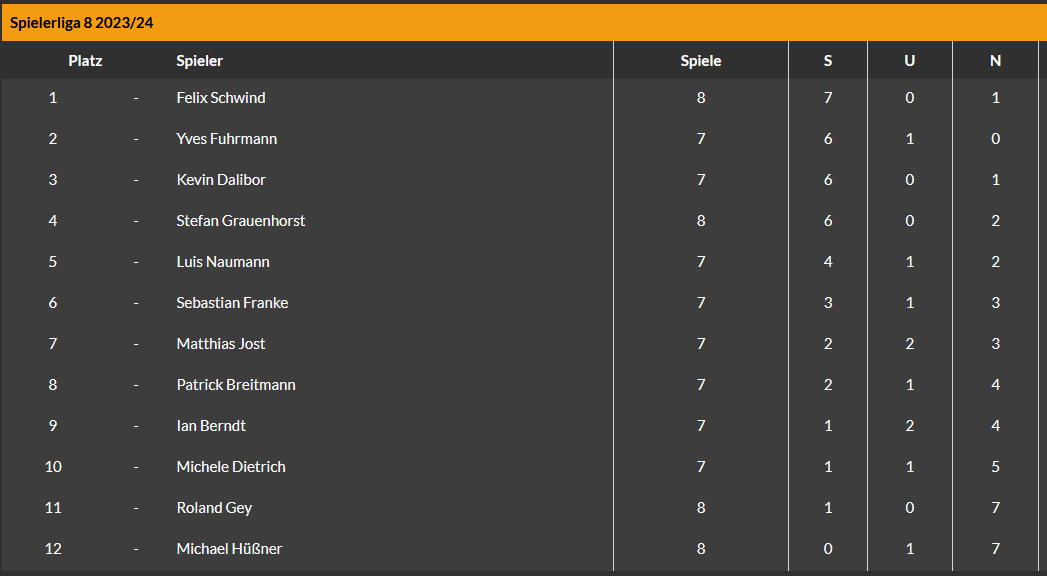
Task: Open Sebastian Franke's entry
Action: coord(232,302)
